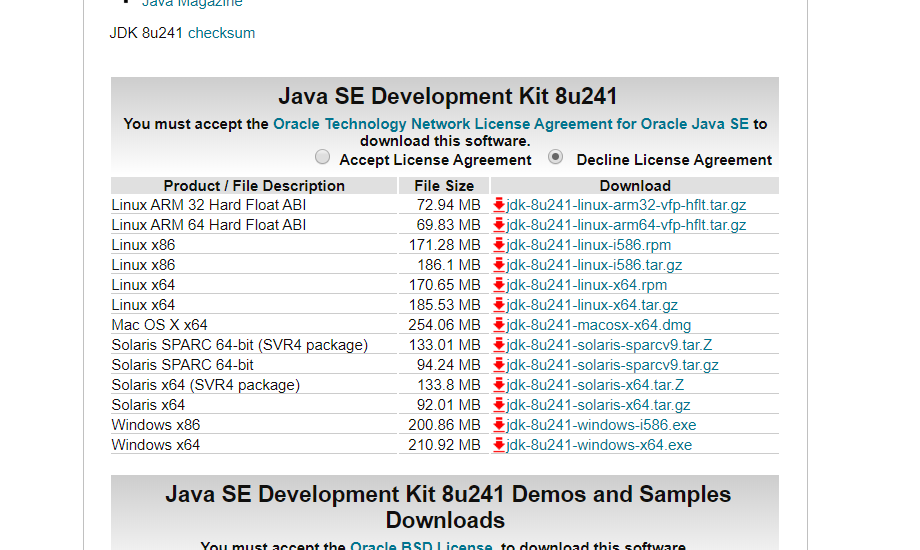Screen dimensions: 920x550
Task: Click the 170.65 MB file size
Action: (x=444, y=285)
